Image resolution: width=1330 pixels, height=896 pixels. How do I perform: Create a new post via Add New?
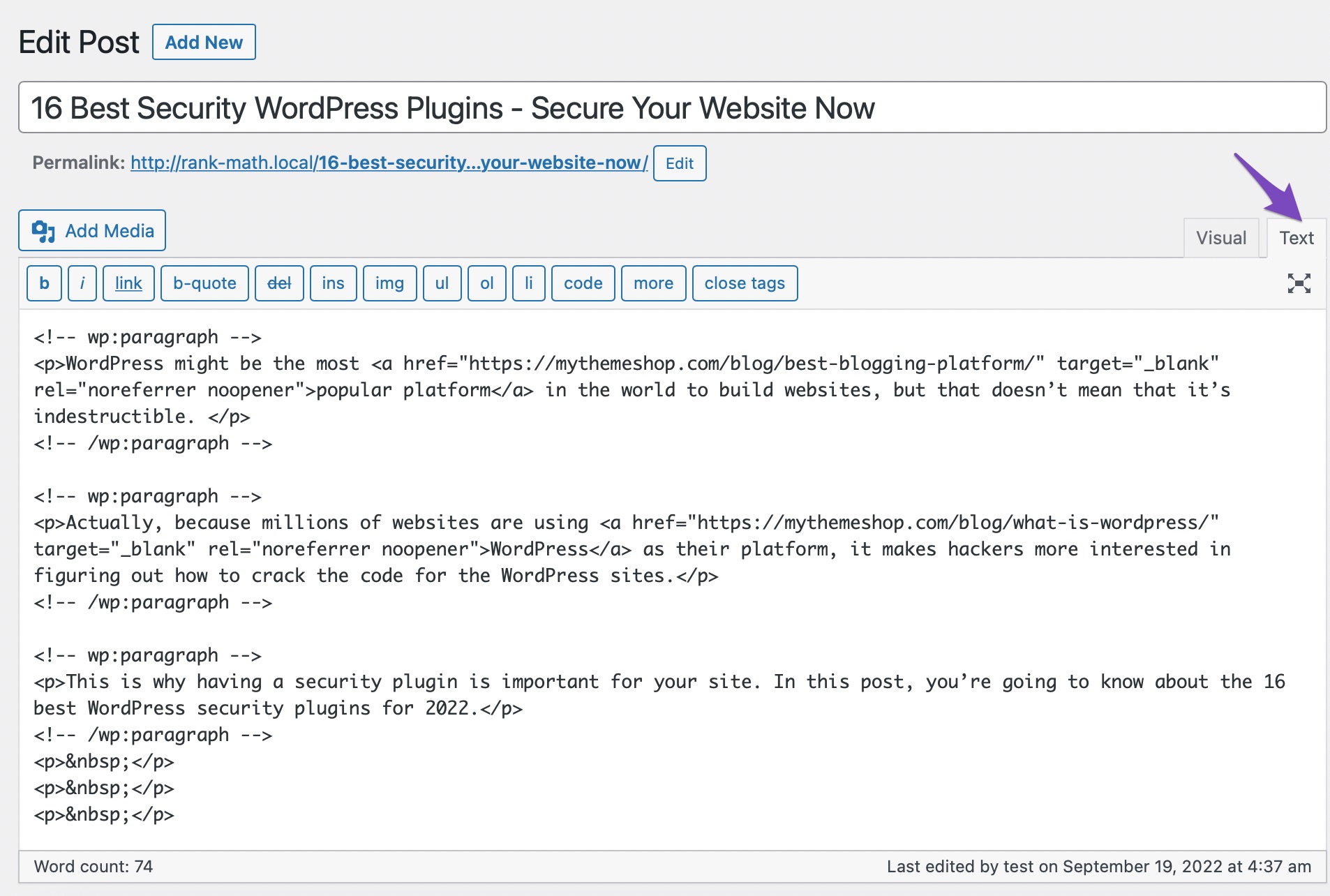[x=203, y=42]
